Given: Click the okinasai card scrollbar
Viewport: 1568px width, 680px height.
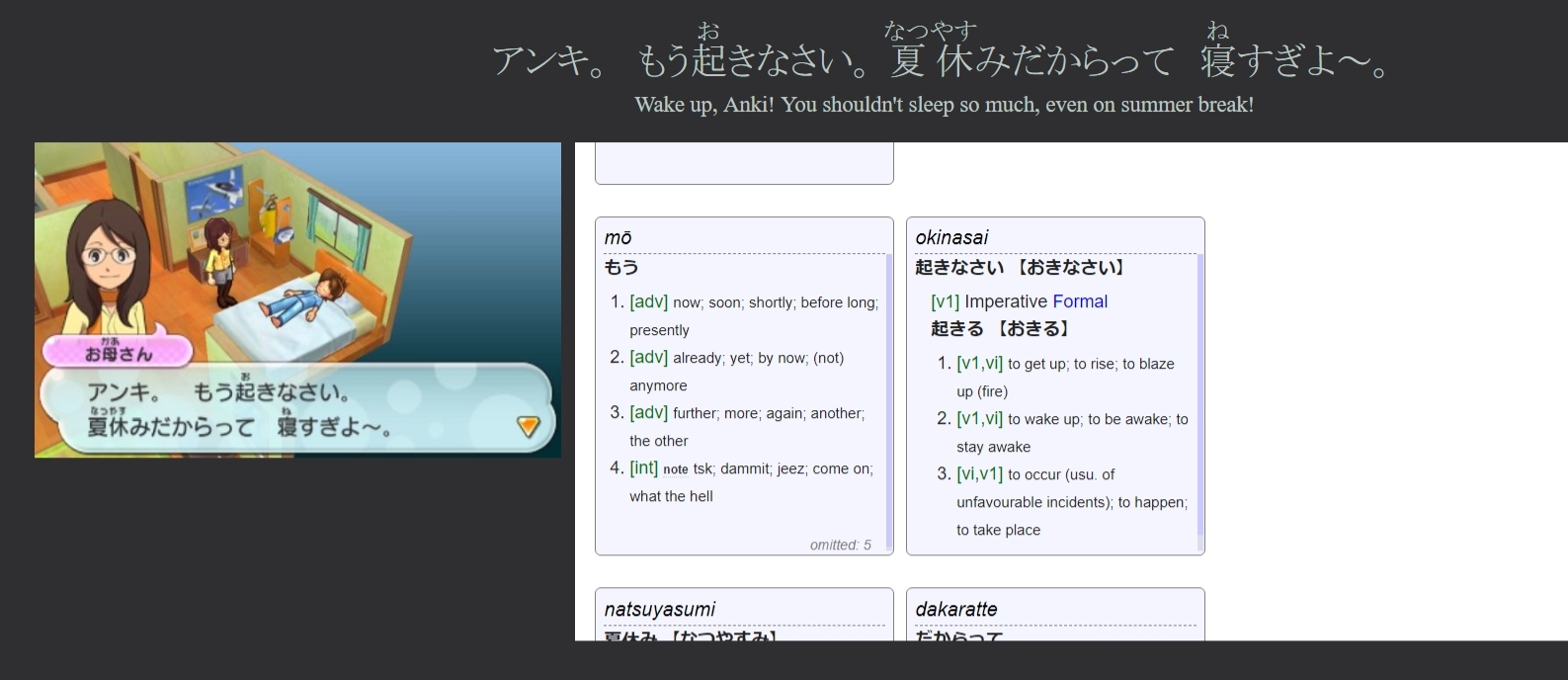Looking at the screenshot, I should click(1200, 401).
